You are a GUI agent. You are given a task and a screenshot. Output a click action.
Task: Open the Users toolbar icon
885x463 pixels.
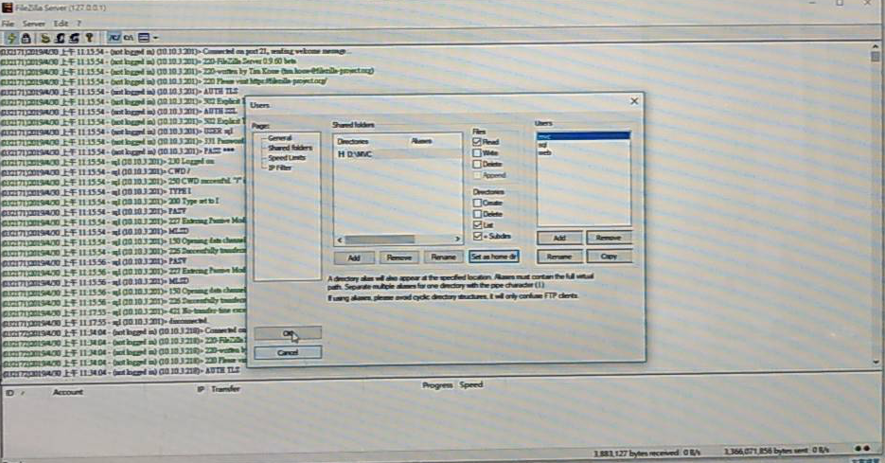[x=60, y=38]
